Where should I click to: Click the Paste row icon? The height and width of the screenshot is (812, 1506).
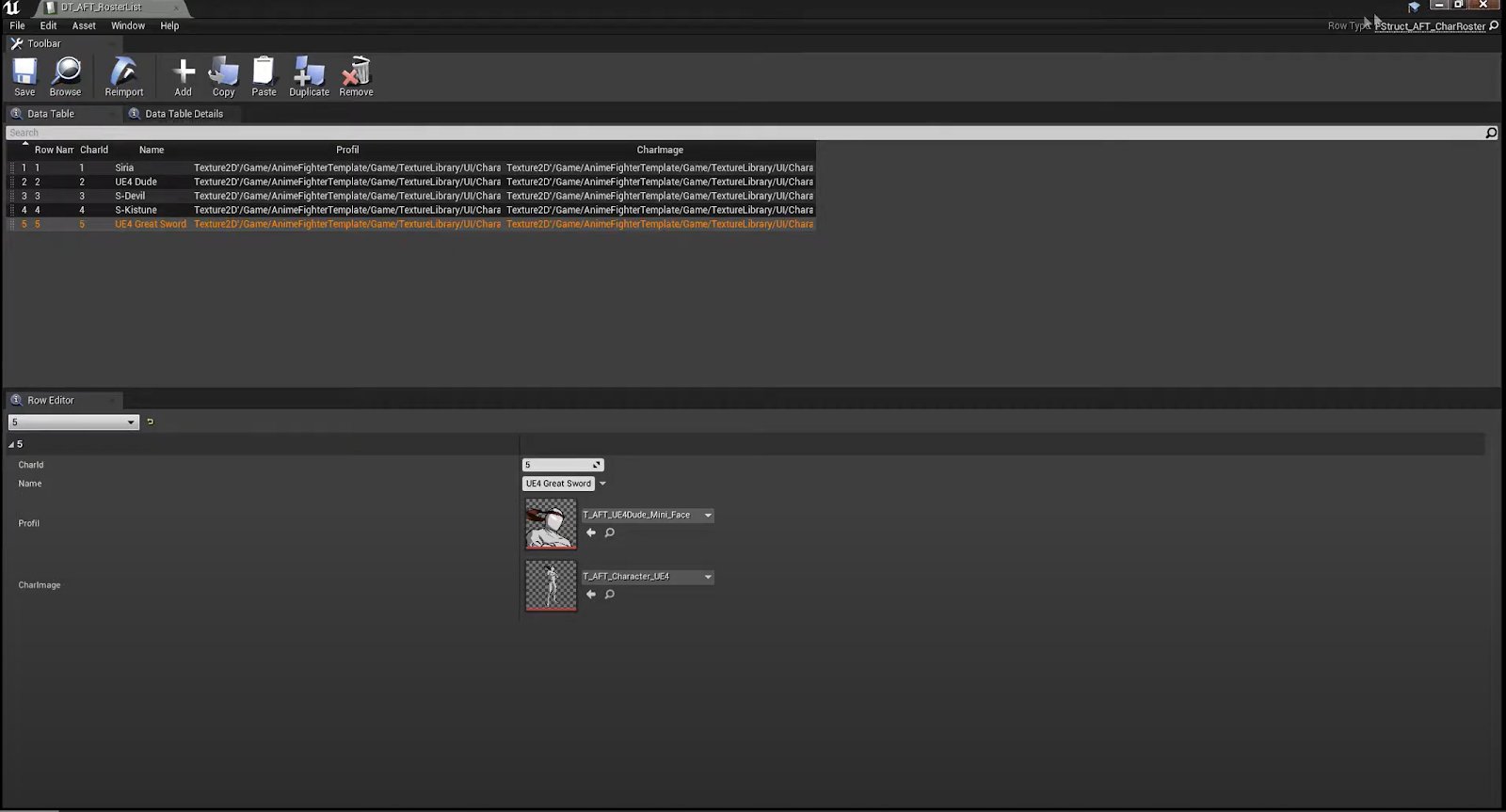(x=264, y=72)
